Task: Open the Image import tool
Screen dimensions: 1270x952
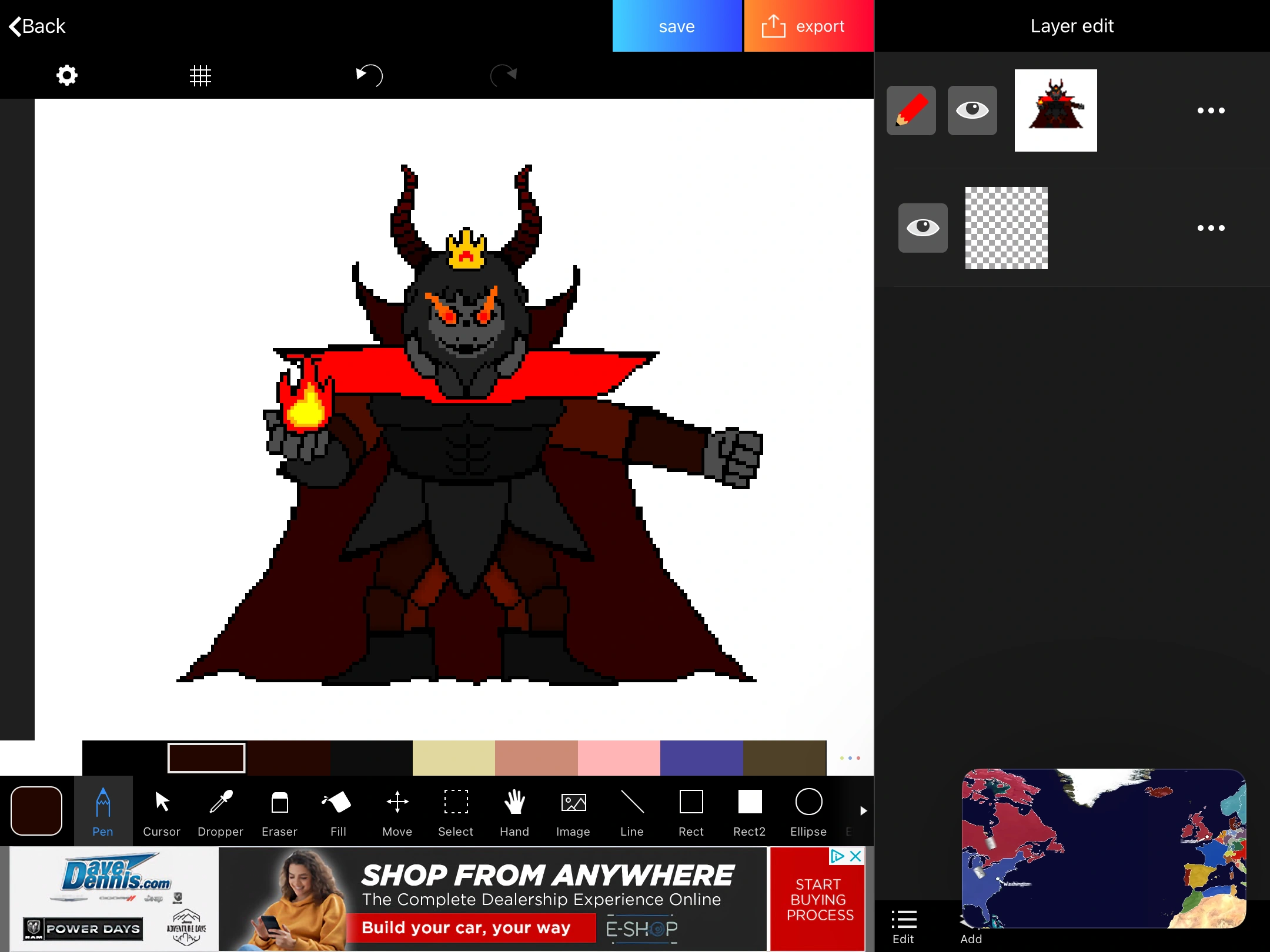Action: point(573,812)
